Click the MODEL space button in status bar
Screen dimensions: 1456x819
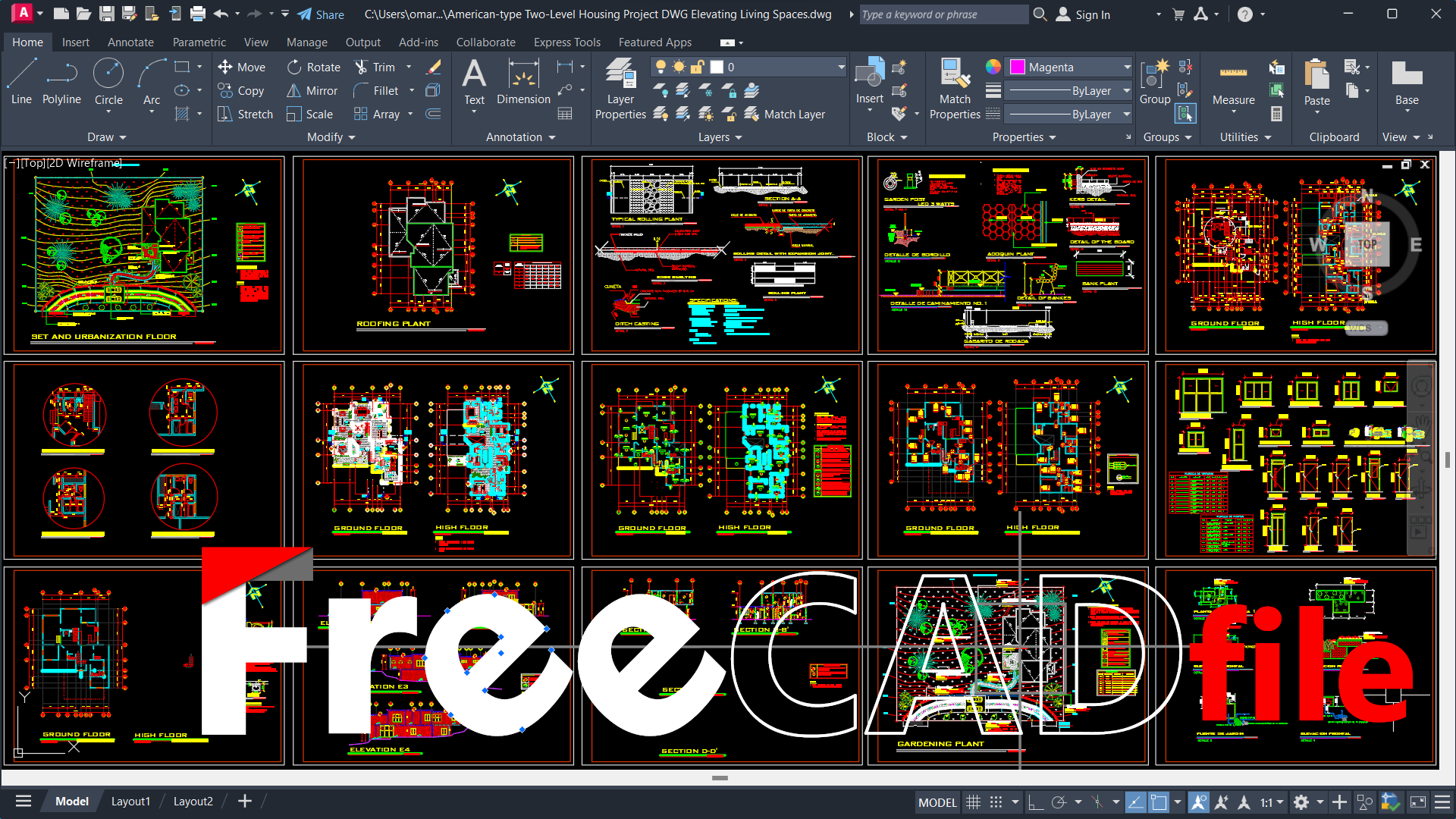[x=937, y=802]
